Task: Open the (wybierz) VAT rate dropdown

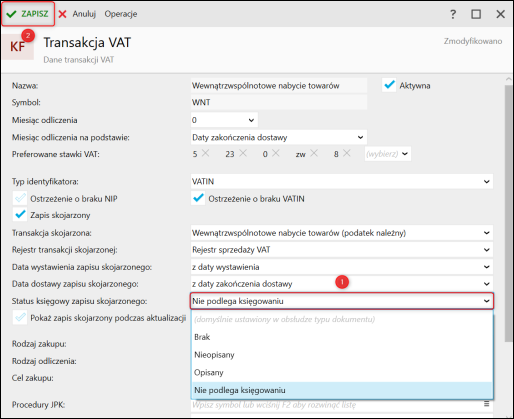Action: point(388,154)
